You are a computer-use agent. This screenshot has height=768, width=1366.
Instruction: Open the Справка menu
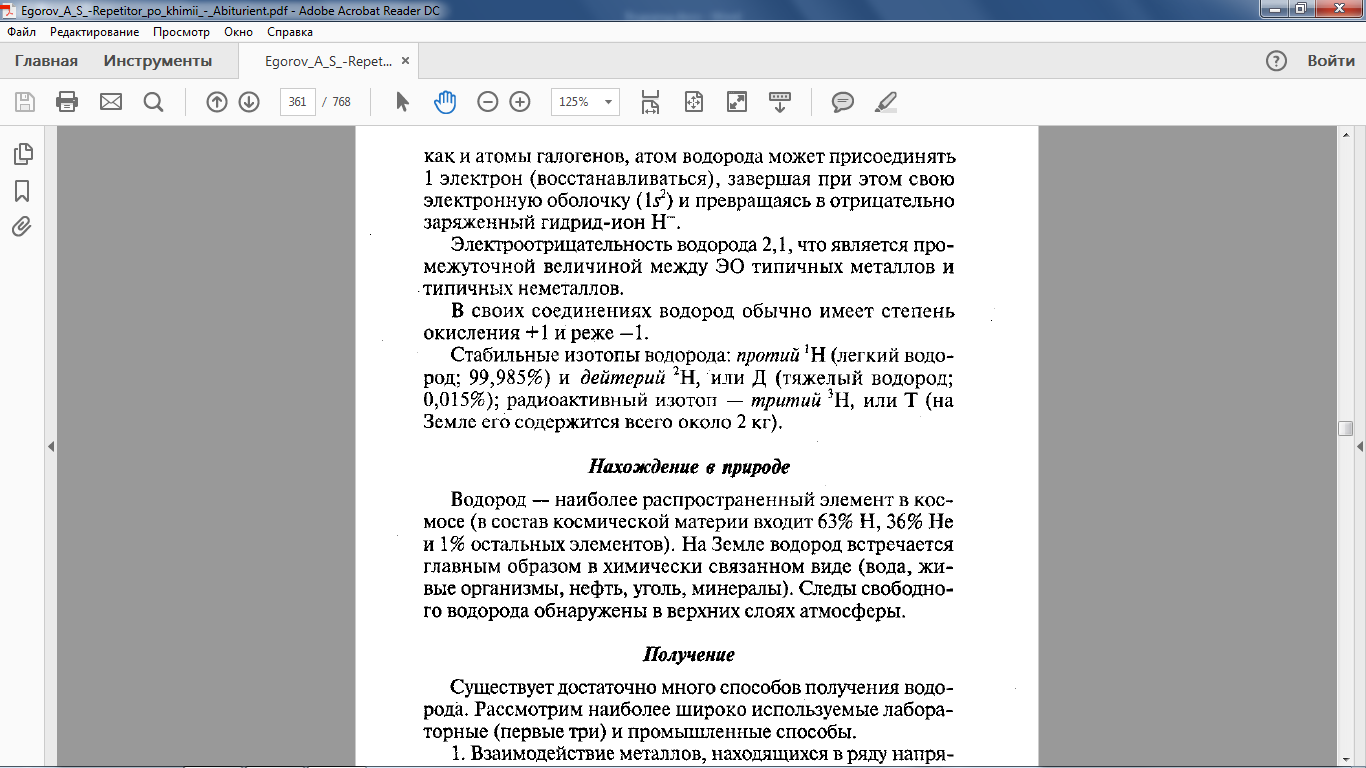290,32
